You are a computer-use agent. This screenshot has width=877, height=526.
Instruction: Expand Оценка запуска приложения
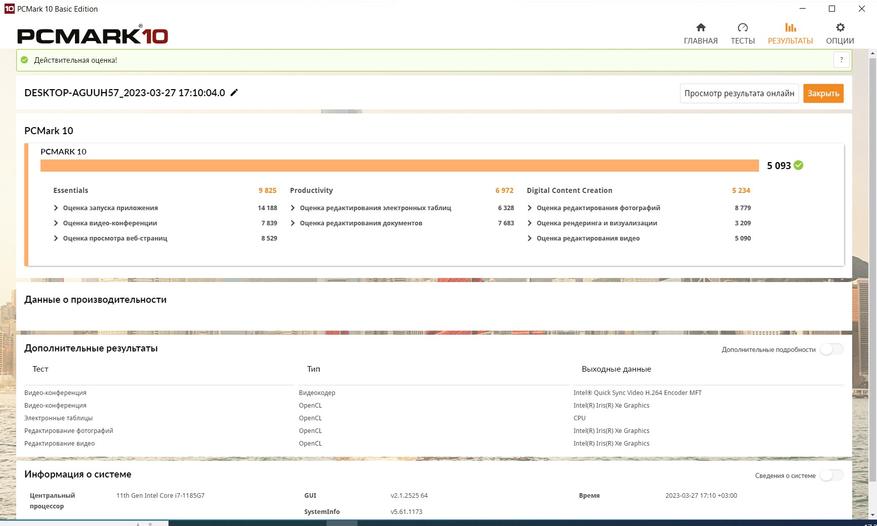[x=55, y=208]
